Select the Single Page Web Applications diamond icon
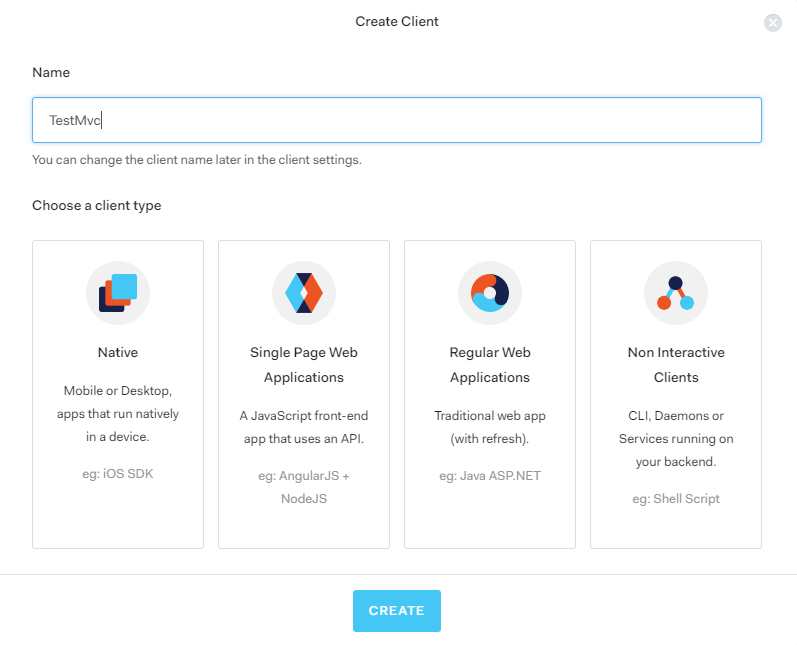 (x=304, y=293)
